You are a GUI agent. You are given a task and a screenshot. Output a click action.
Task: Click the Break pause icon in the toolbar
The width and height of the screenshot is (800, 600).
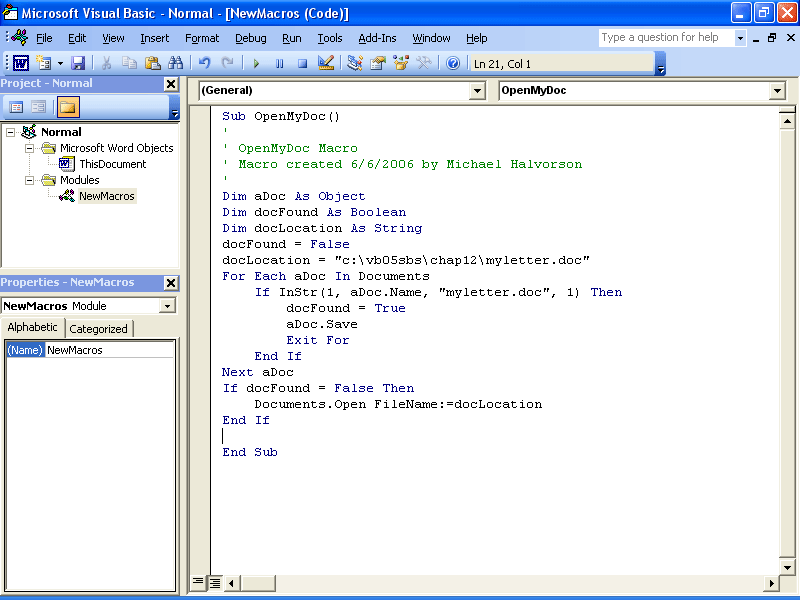[x=279, y=63]
